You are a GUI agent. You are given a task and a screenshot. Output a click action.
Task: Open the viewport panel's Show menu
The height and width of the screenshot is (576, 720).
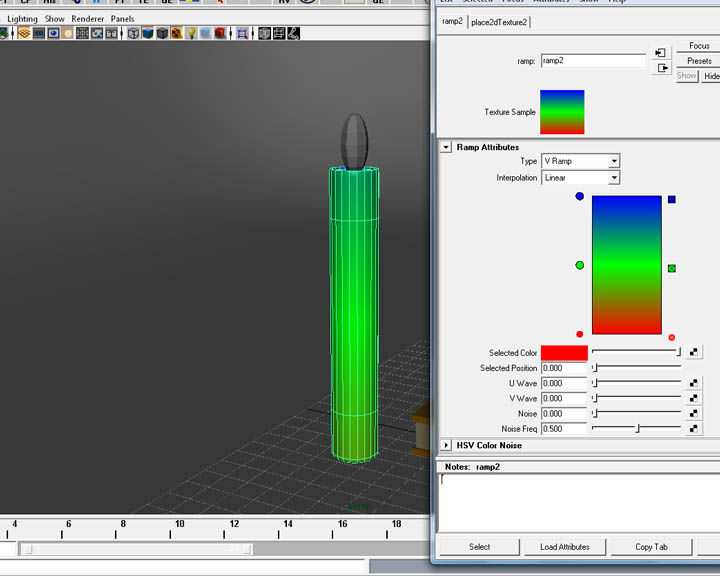[54, 19]
